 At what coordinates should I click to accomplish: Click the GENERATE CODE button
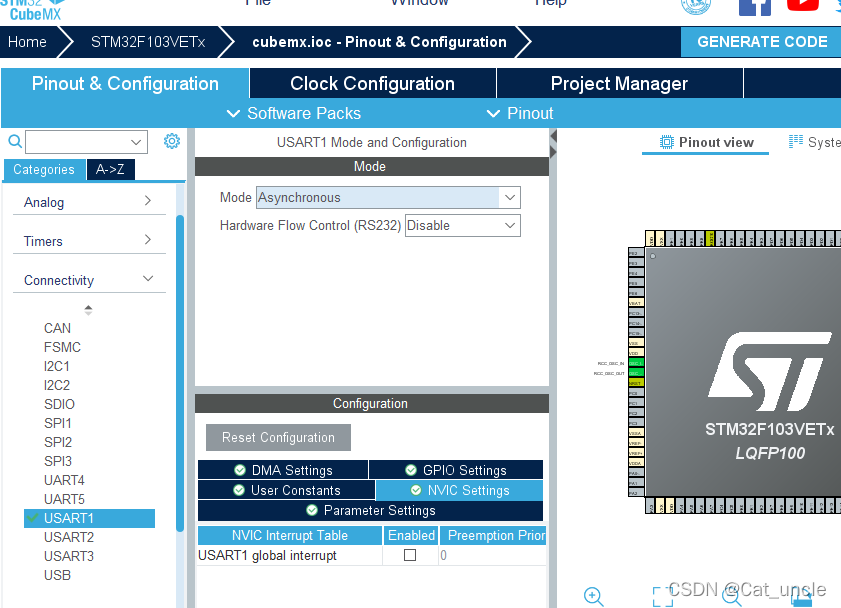[761, 42]
